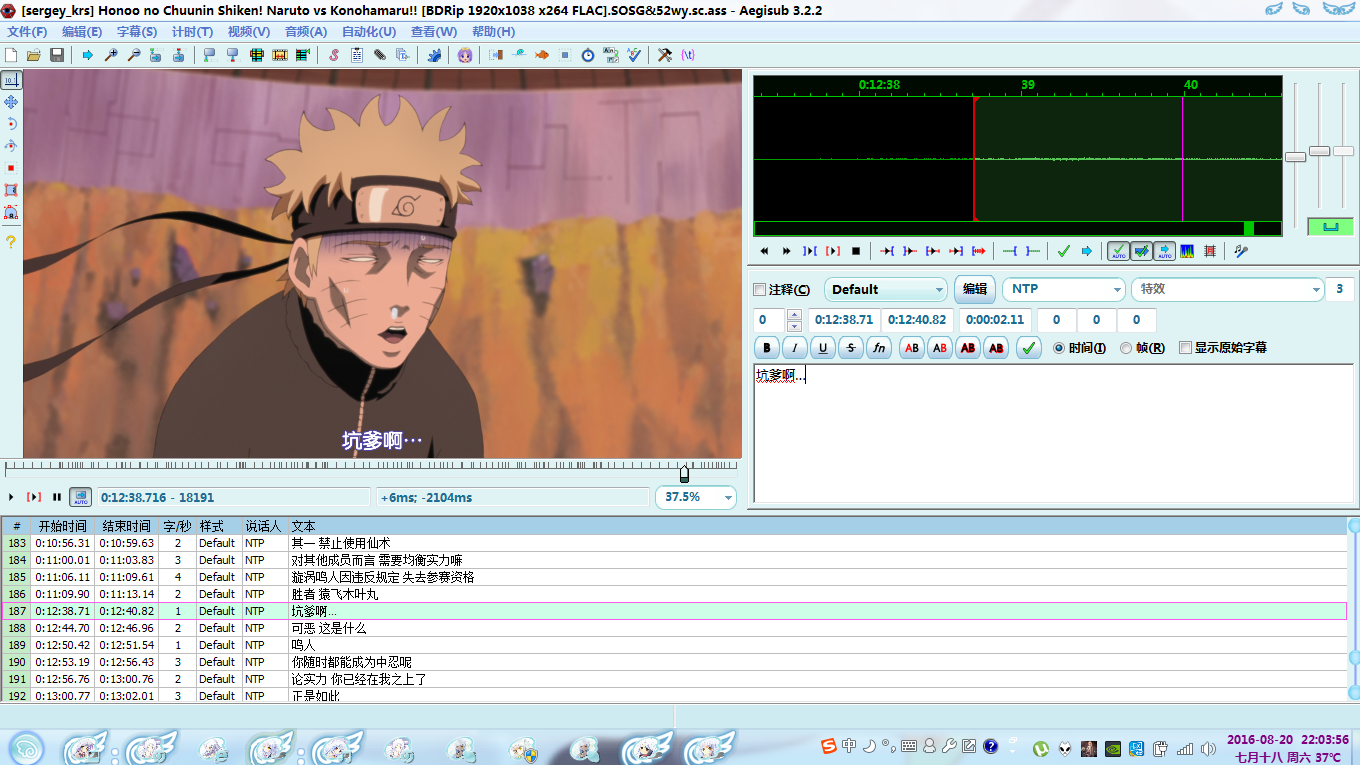Image resolution: width=1360 pixels, height=765 pixels.
Task: Save subtitles with the floppy disk icon
Action: 57,55
